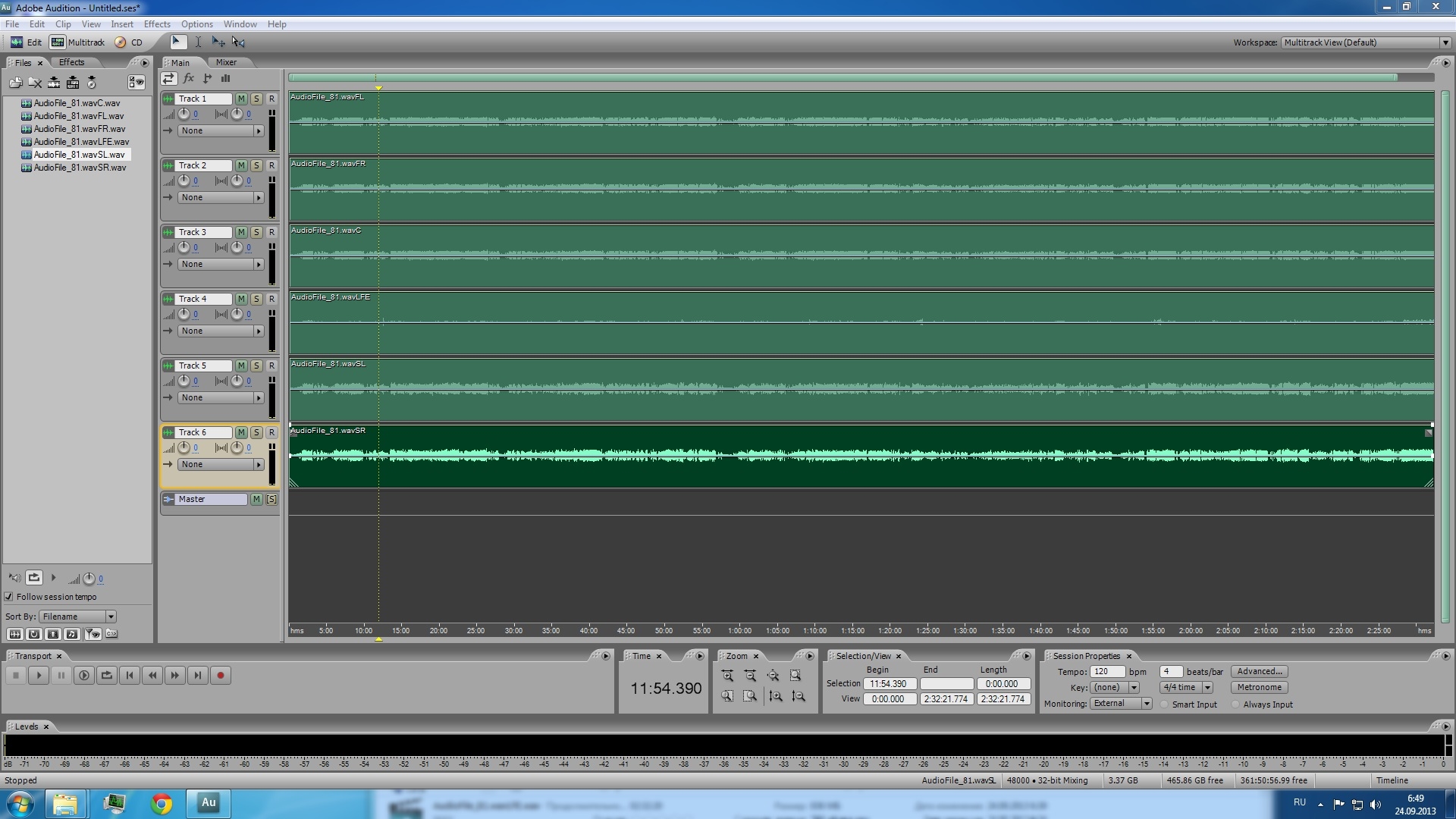Click the Metronome button
Viewport: 1456px width, 819px height.
1259,687
